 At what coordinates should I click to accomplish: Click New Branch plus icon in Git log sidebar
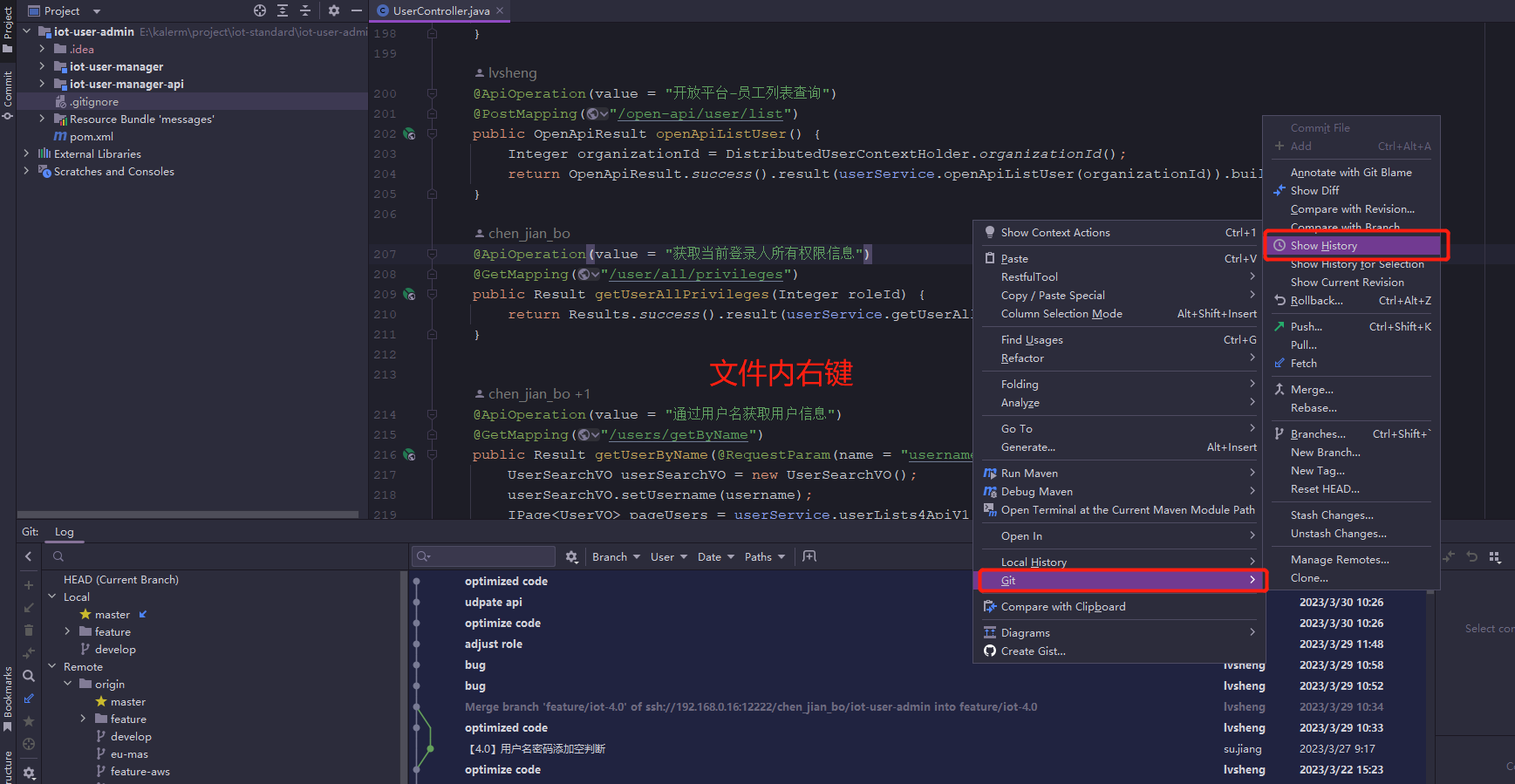tap(29, 585)
